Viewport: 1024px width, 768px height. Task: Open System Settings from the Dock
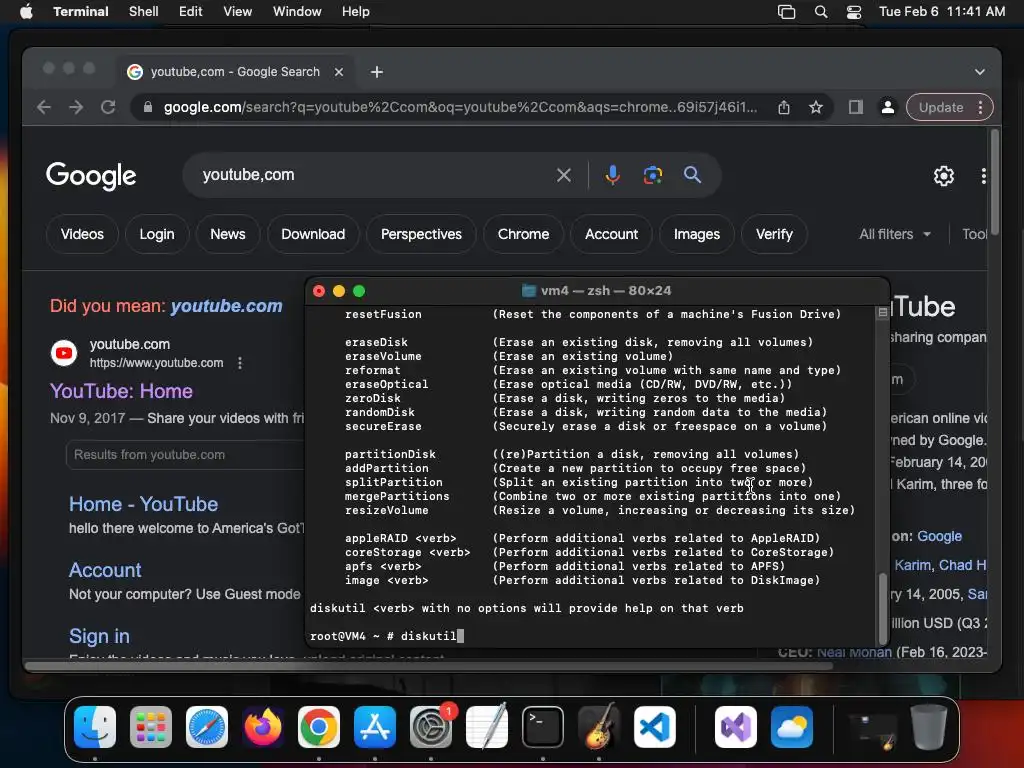click(431, 727)
